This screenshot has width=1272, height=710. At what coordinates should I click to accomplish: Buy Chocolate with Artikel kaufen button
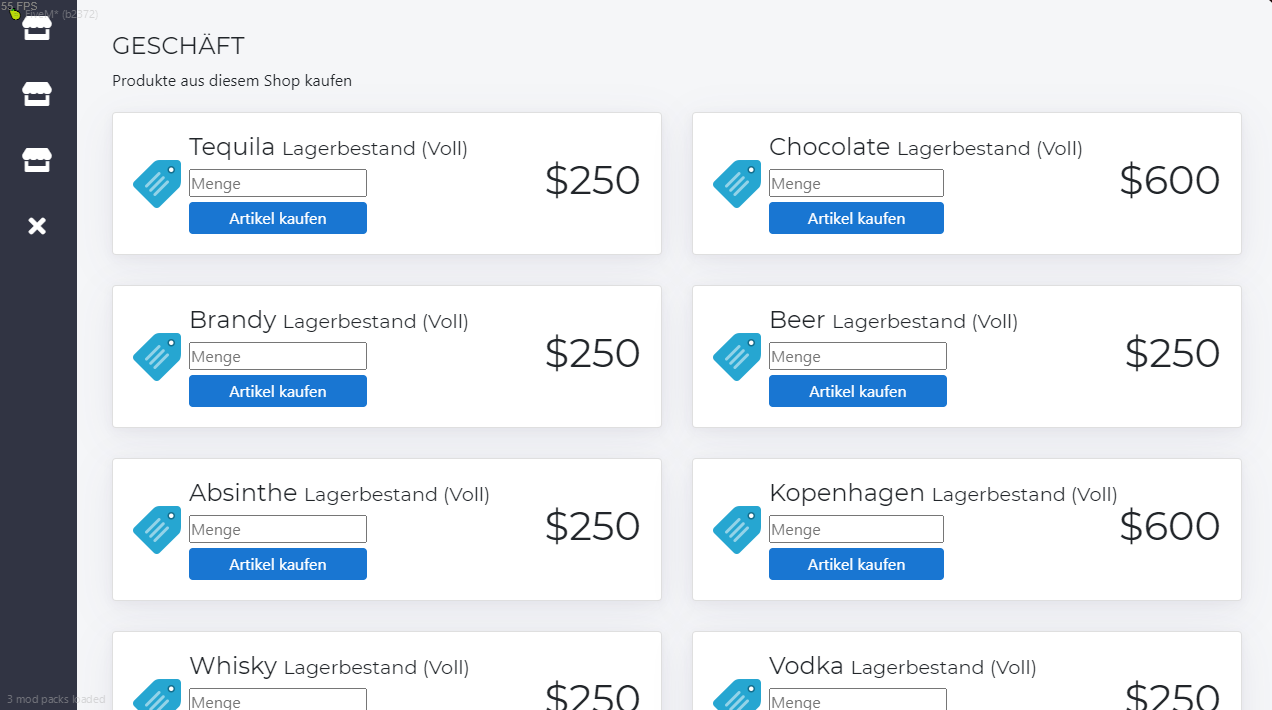click(x=856, y=218)
